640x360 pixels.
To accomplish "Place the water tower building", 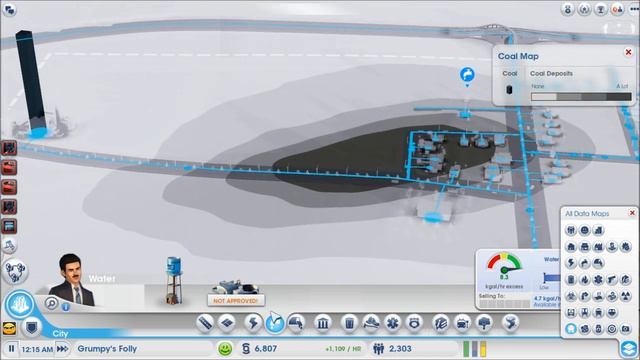I will (x=174, y=281).
